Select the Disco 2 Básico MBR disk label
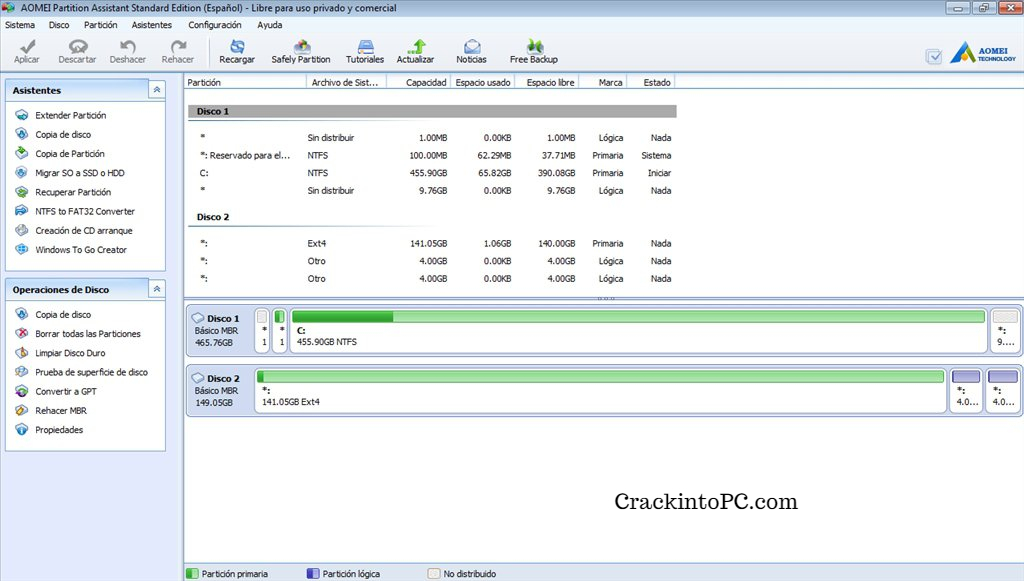 219,390
